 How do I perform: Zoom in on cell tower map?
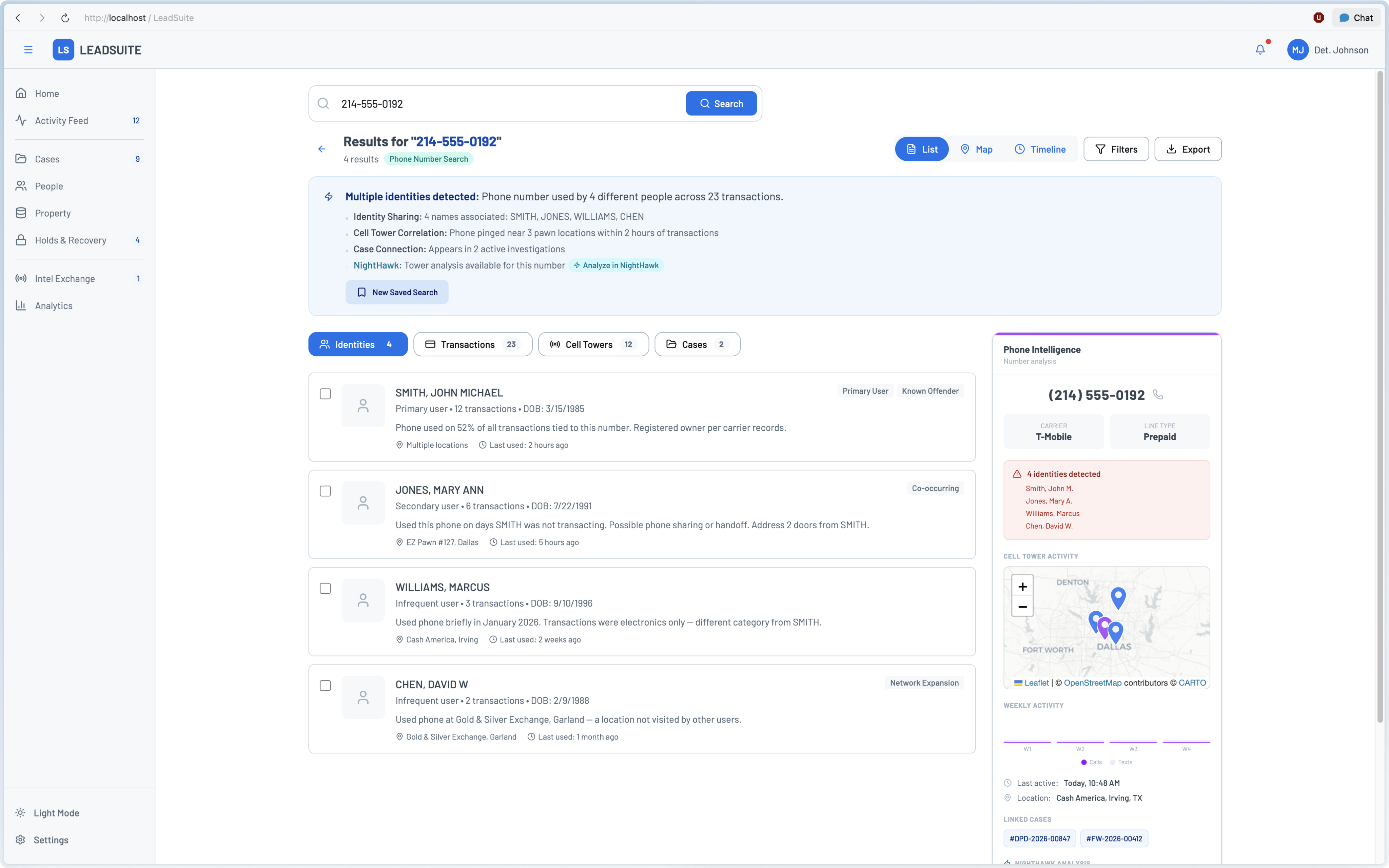click(x=1022, y=586)
